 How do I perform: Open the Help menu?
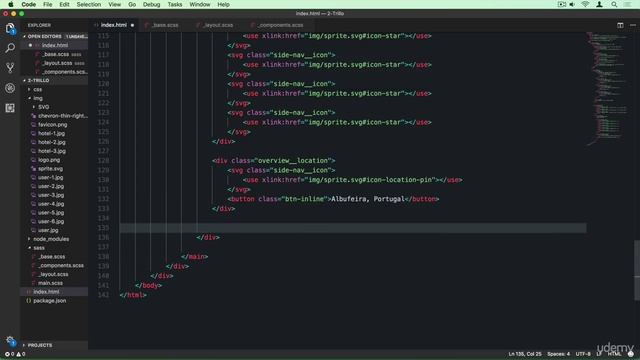pos(223,4)
